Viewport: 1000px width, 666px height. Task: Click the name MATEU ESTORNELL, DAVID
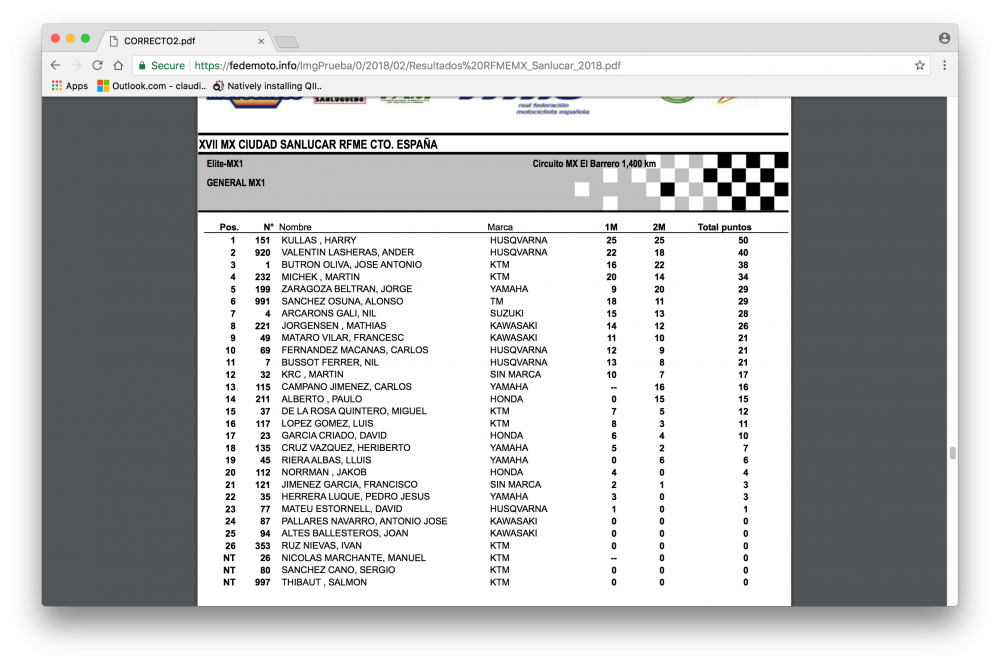click(342, 509)
